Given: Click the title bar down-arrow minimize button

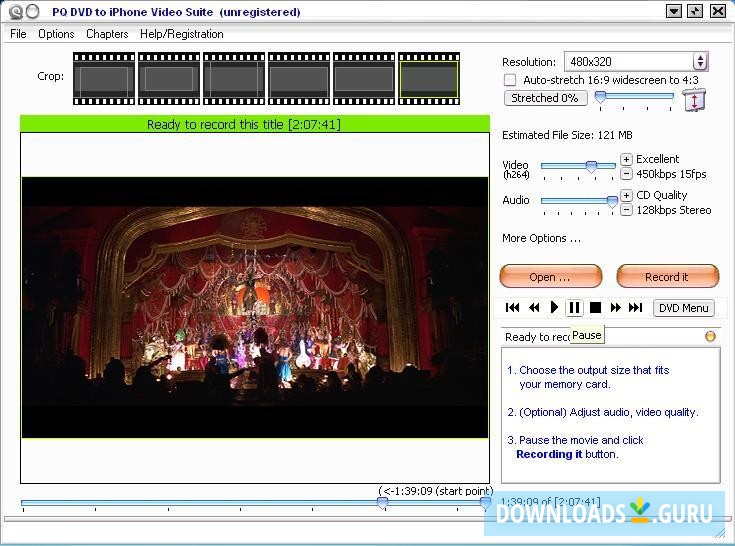Looking at the screenshot, I should (674, 11).
